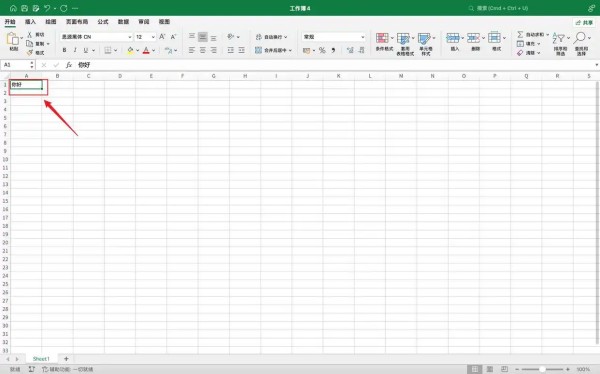Click the AutoSum sigma icon
The height and width of the screenshot is (374, 600).
(520, 34)
